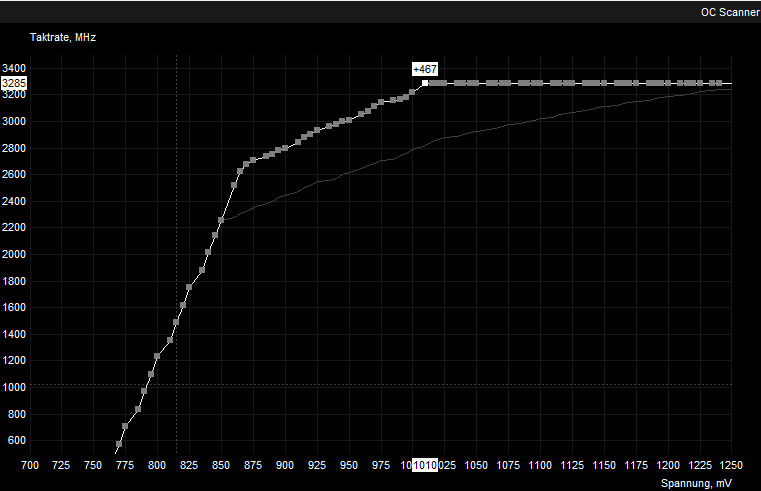The width and height of the screenshot is (761, 491).
Task: Select the curve point at 1000 mV
Action: [413, 92]
